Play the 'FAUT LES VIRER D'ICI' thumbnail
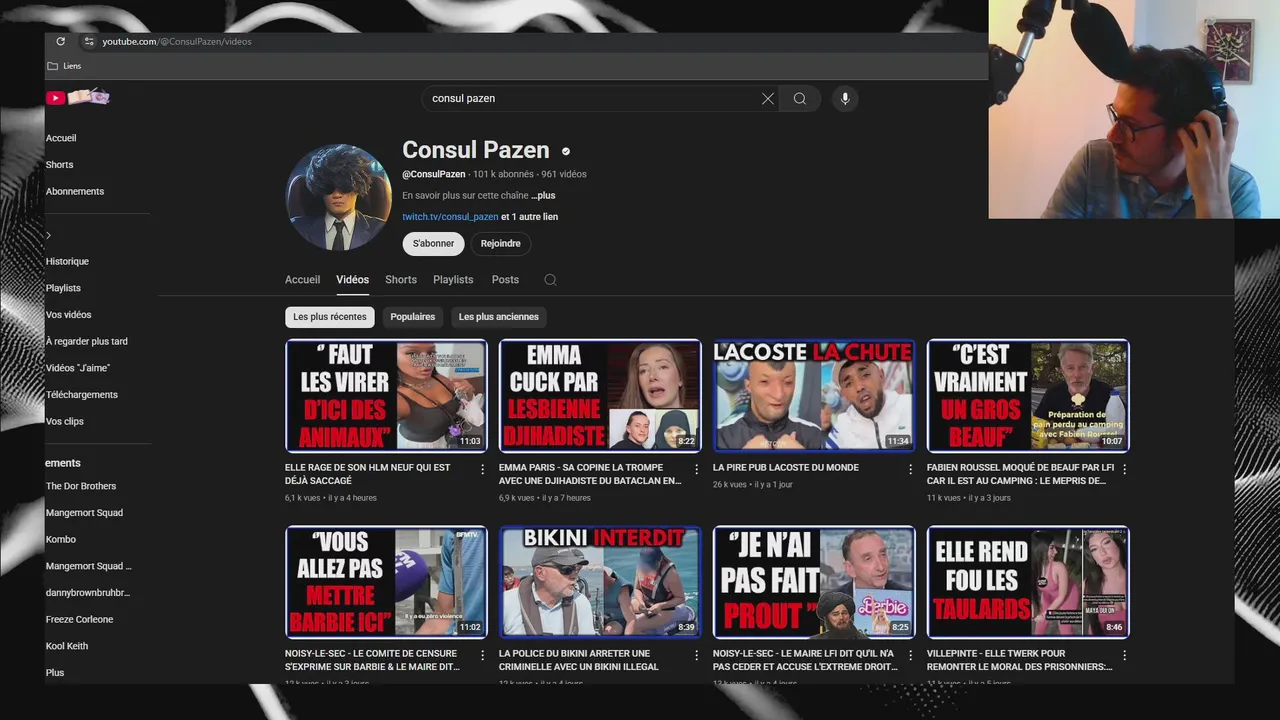The image size is (1280, 720). [386, 396]
